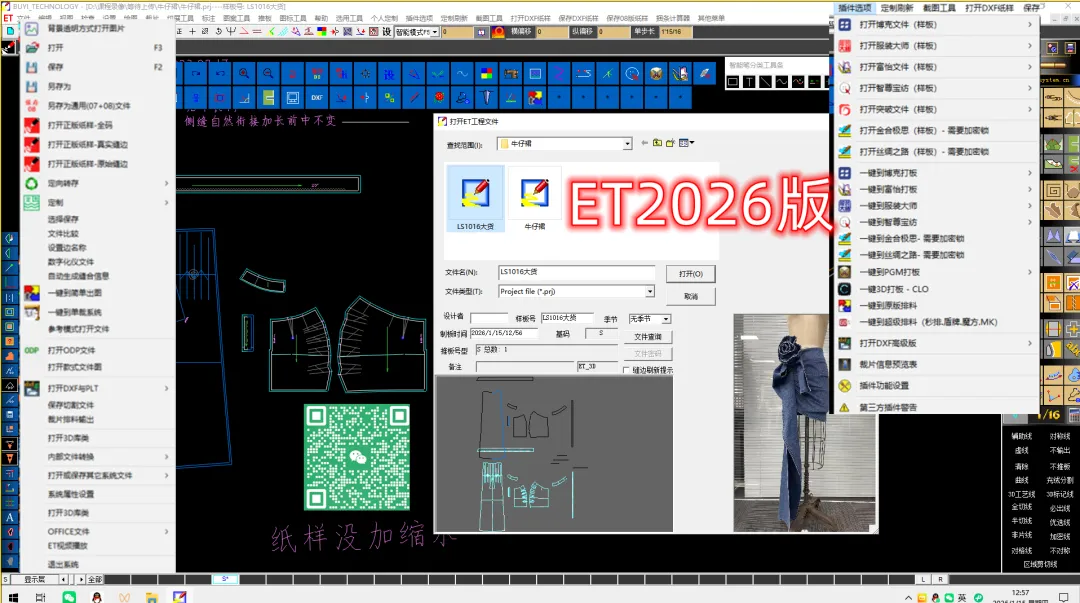Click the floppy disk icon for 保存
Viewport: 1080px width, 603px height.
tap(32, 67)
